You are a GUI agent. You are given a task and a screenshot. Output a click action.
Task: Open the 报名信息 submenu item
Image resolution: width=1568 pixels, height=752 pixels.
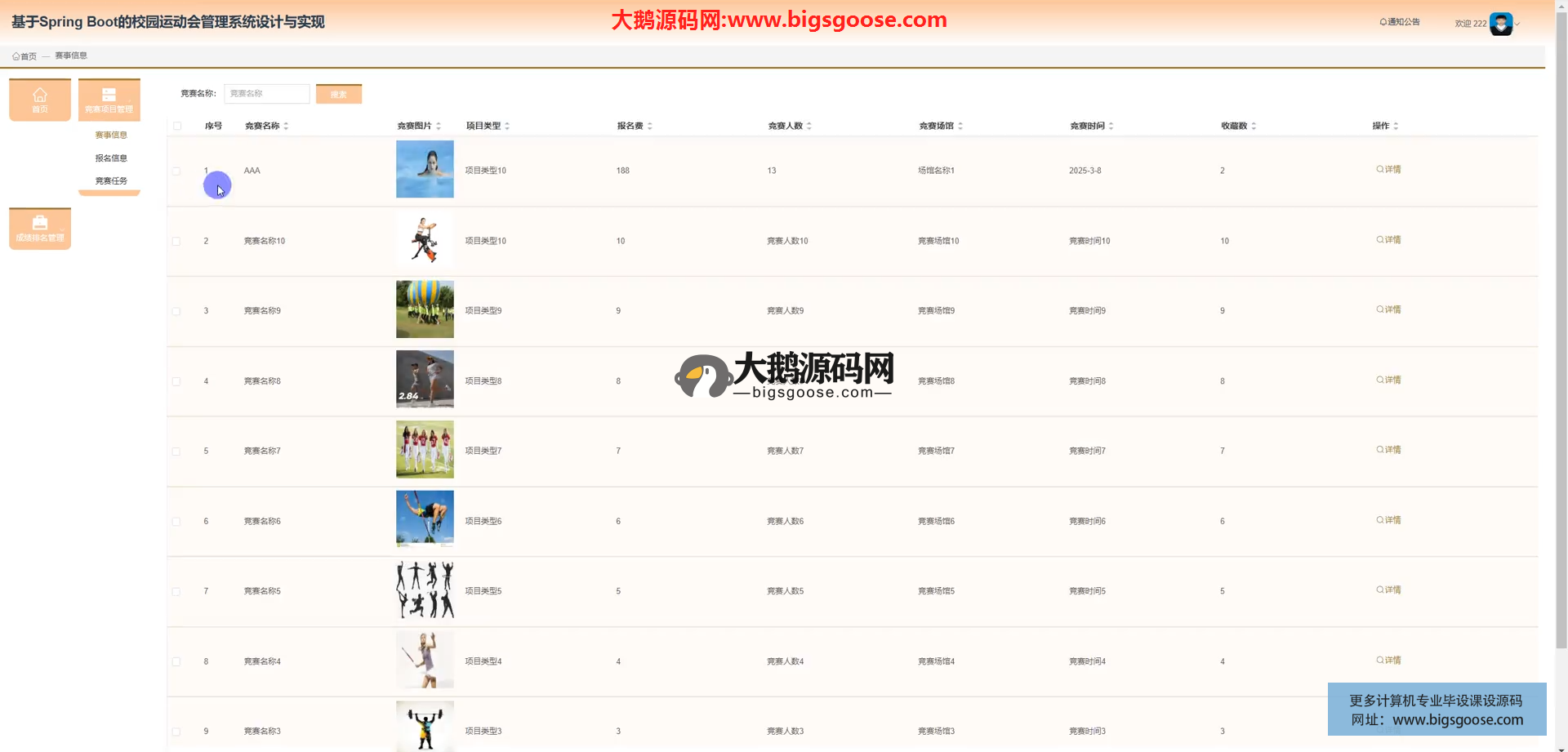point(111,158)
